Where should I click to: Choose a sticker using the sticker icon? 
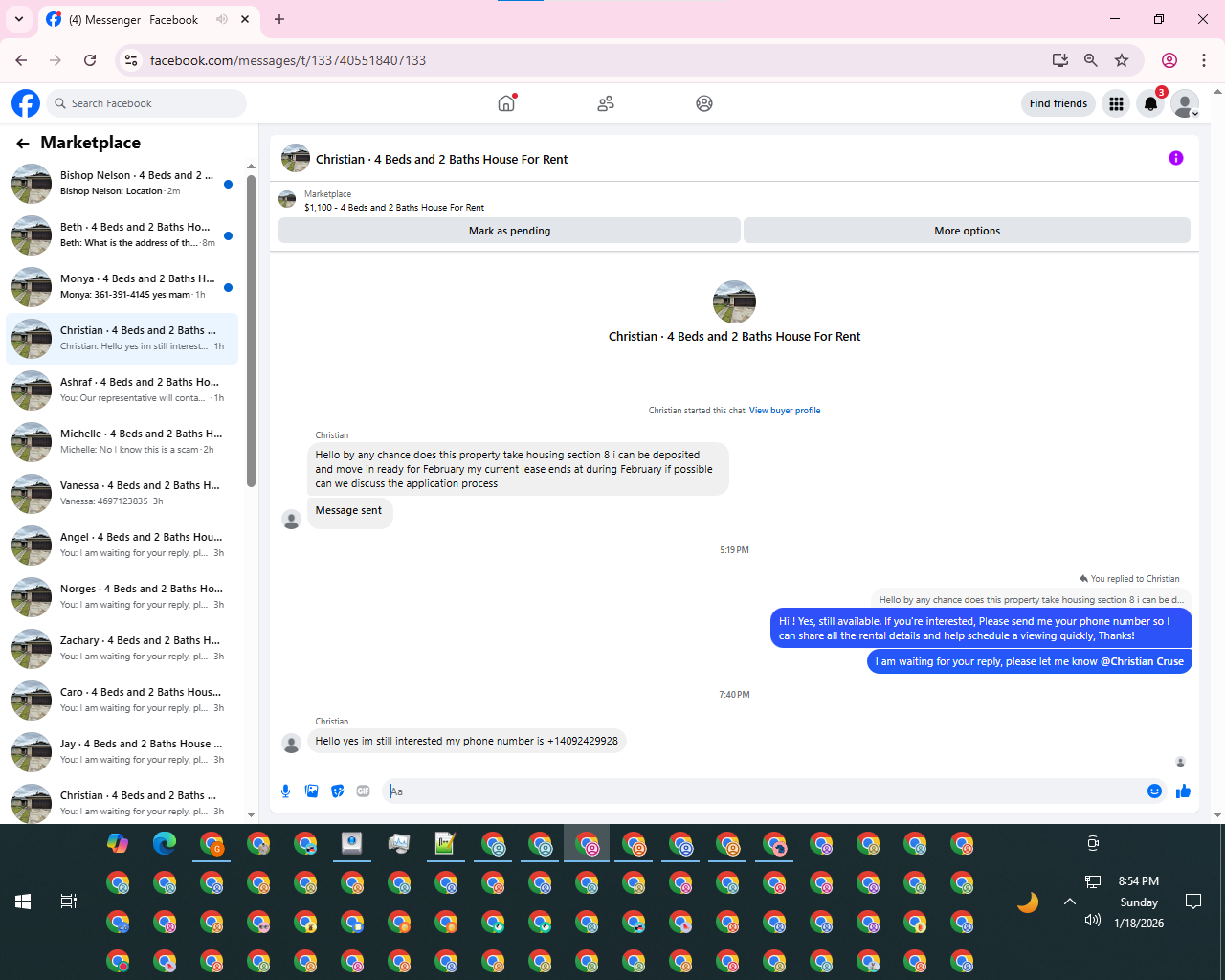tap(337, 791)
